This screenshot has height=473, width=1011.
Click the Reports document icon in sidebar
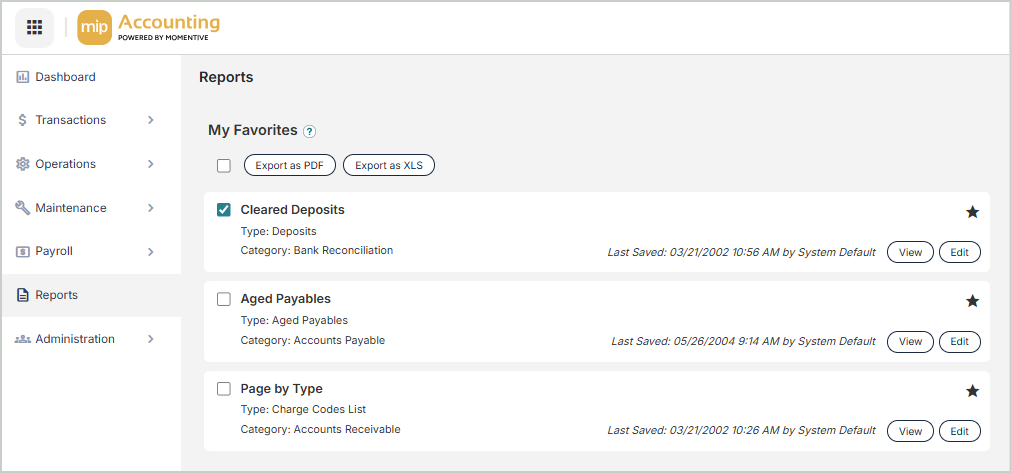(x=23, y=295)
